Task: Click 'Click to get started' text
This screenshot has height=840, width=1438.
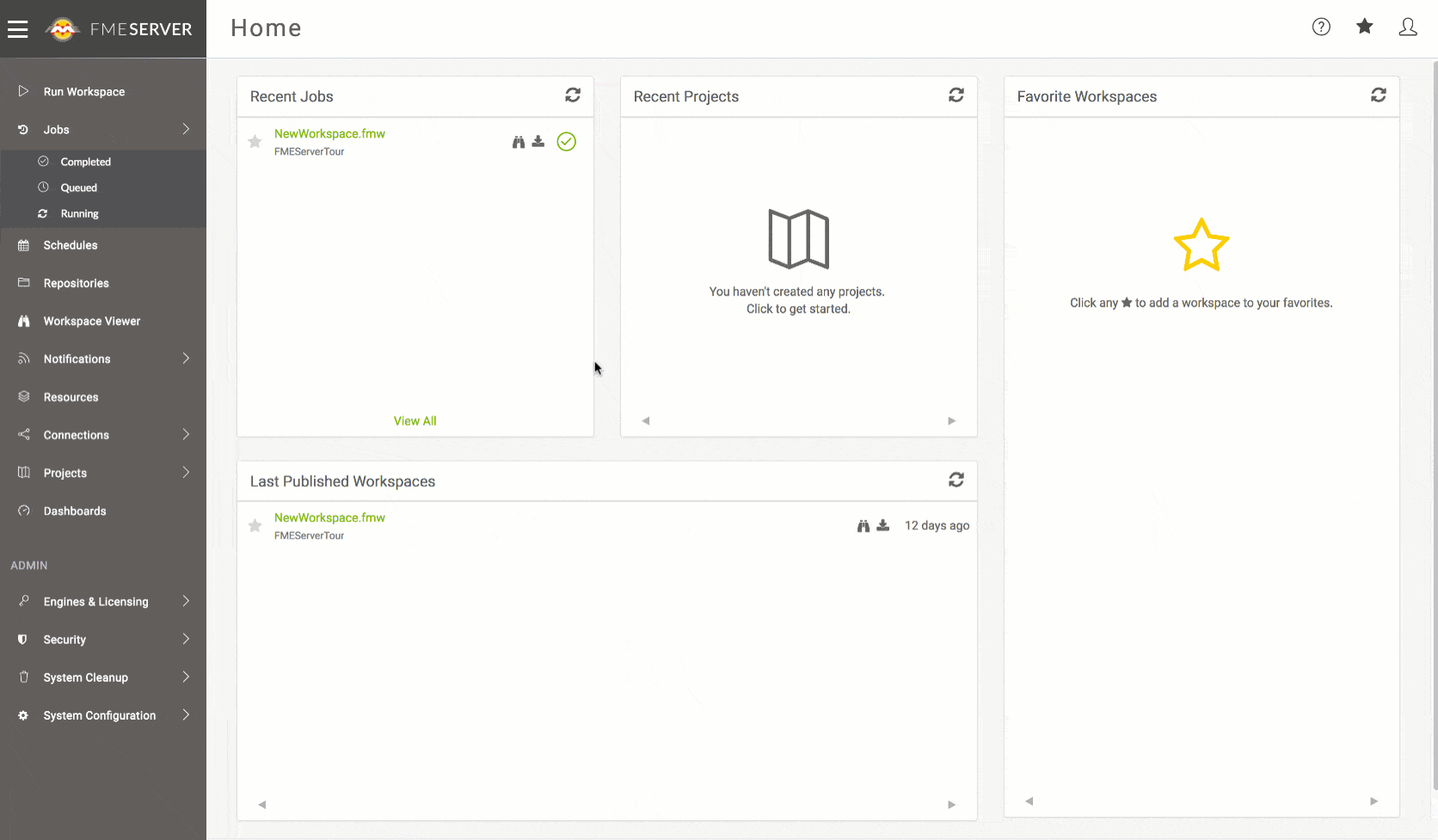Action: pos(798,309)
